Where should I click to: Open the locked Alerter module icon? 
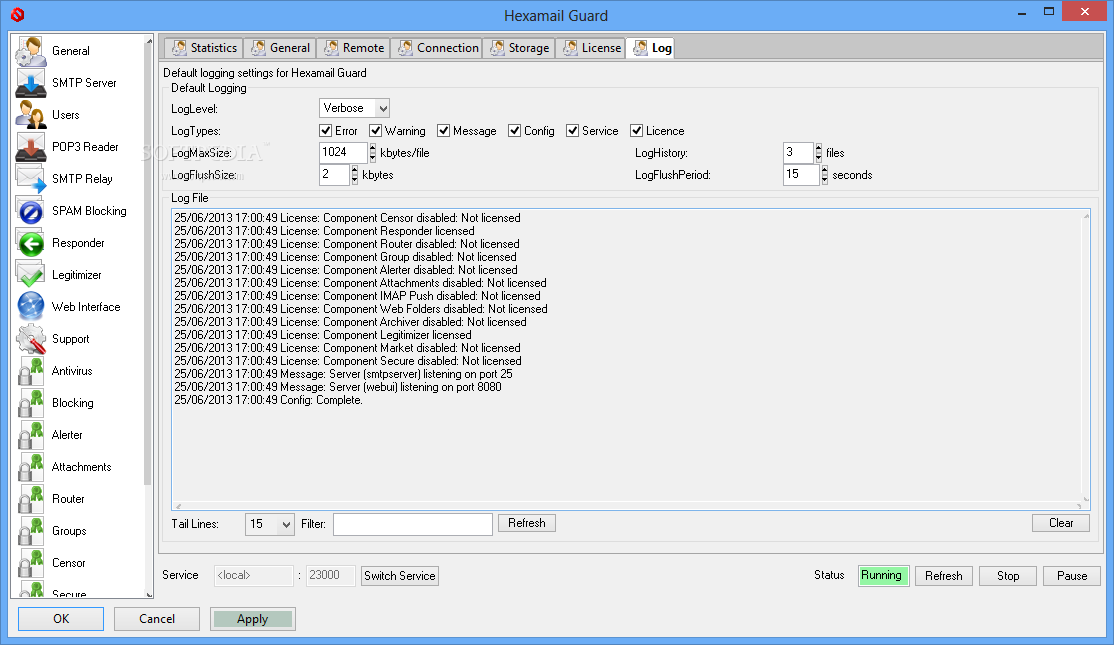point(31,435)
